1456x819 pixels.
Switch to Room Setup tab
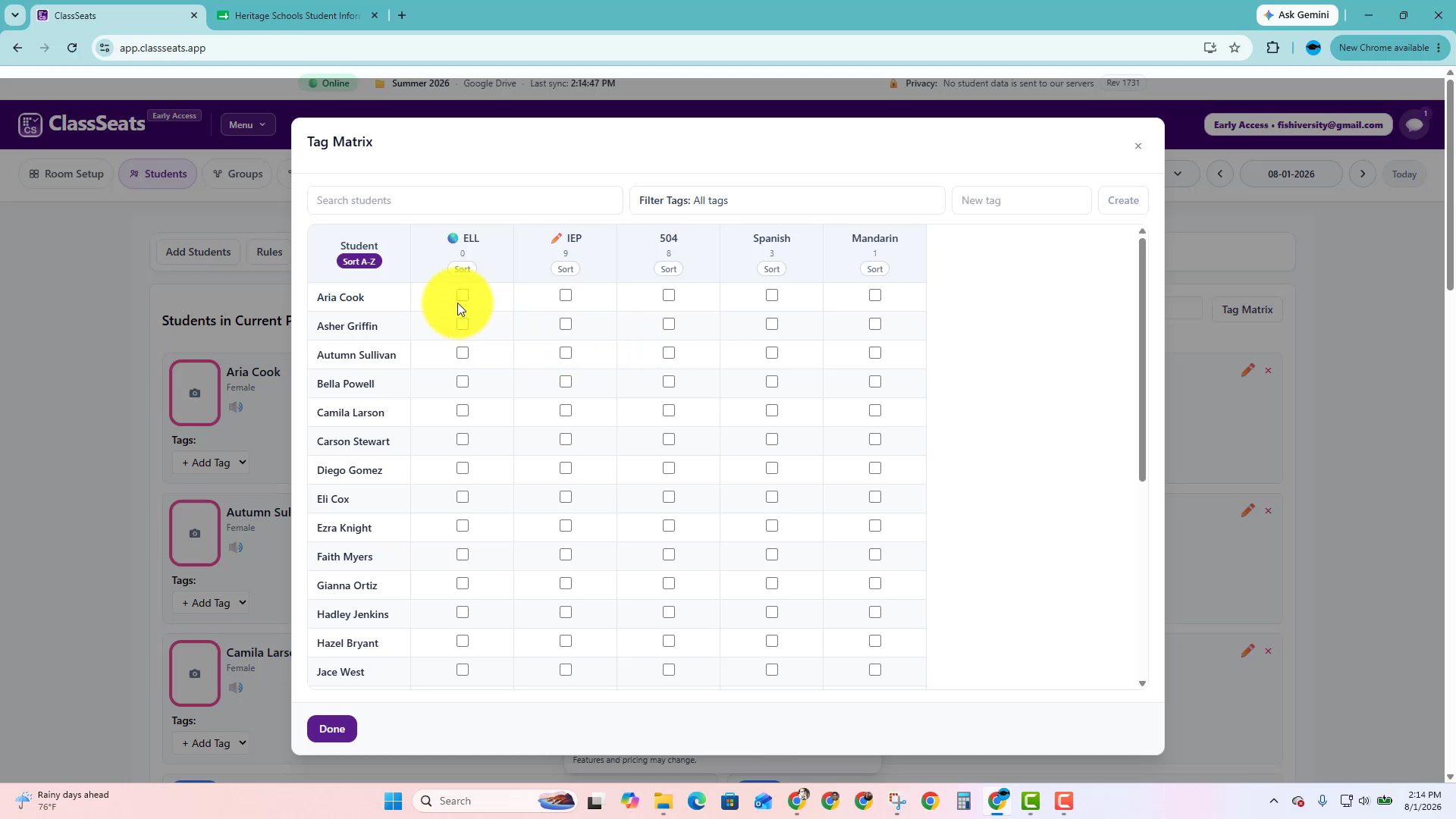66,174
